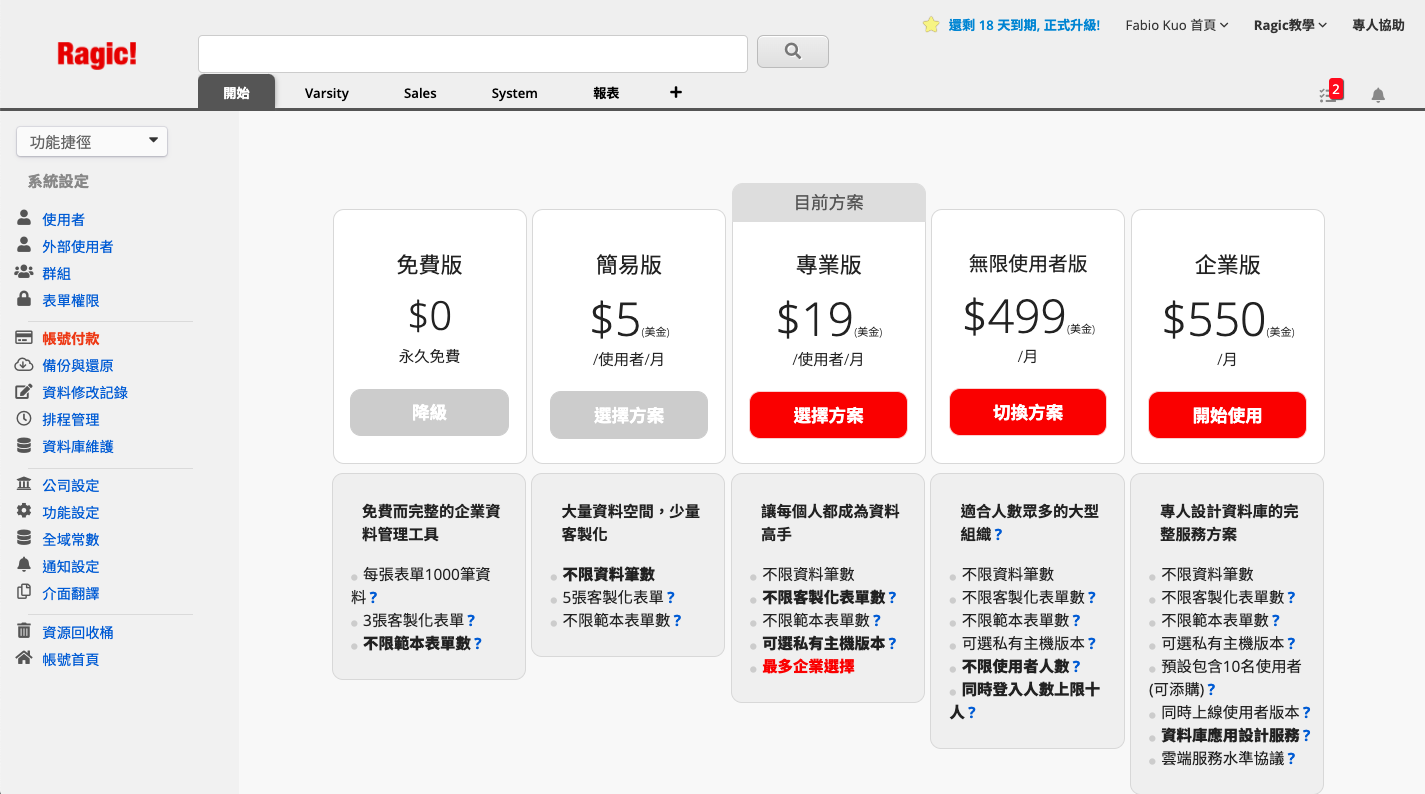This screenshot has height=794, width=1425.
Task: Click the Ragic! logo
Action: [x=97, y=54]
